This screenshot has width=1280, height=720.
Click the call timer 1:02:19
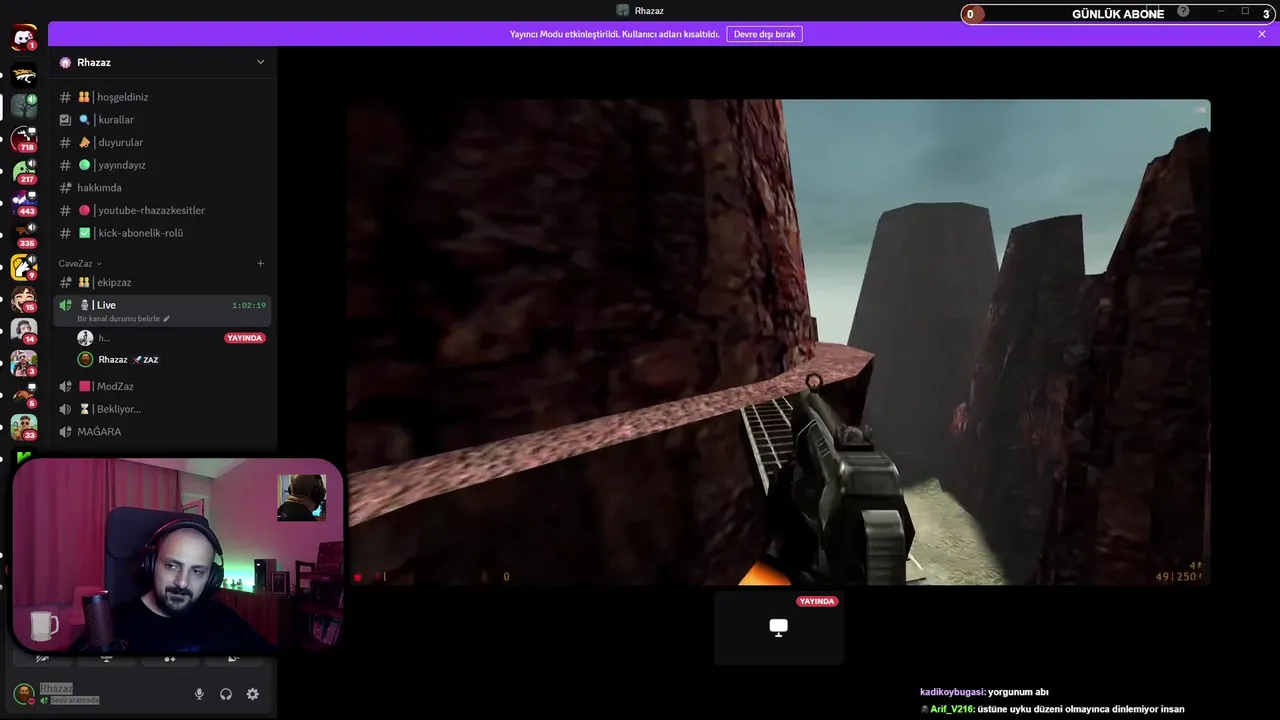pyautogui.click(x=249, y=305)
